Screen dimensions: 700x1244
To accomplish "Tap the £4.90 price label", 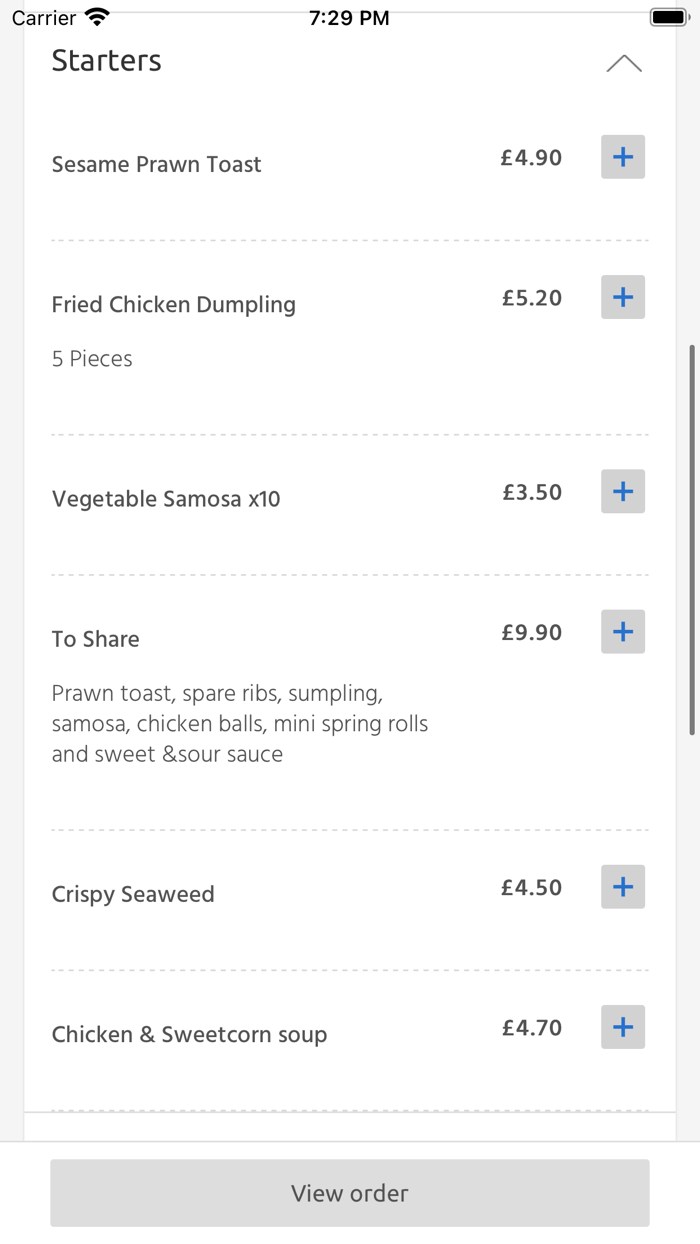I will [x=531, y=157].
